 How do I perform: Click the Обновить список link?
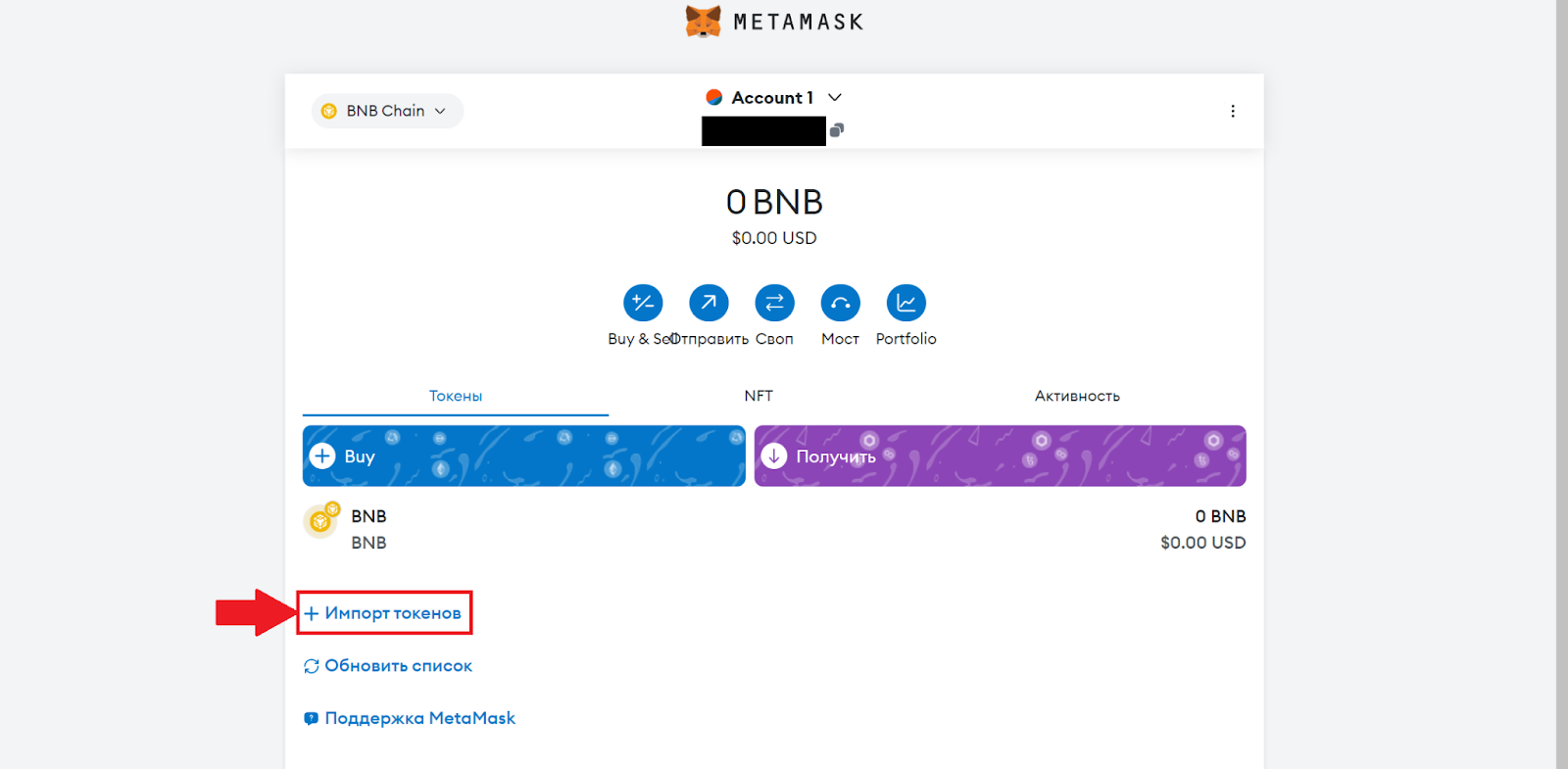388,666
